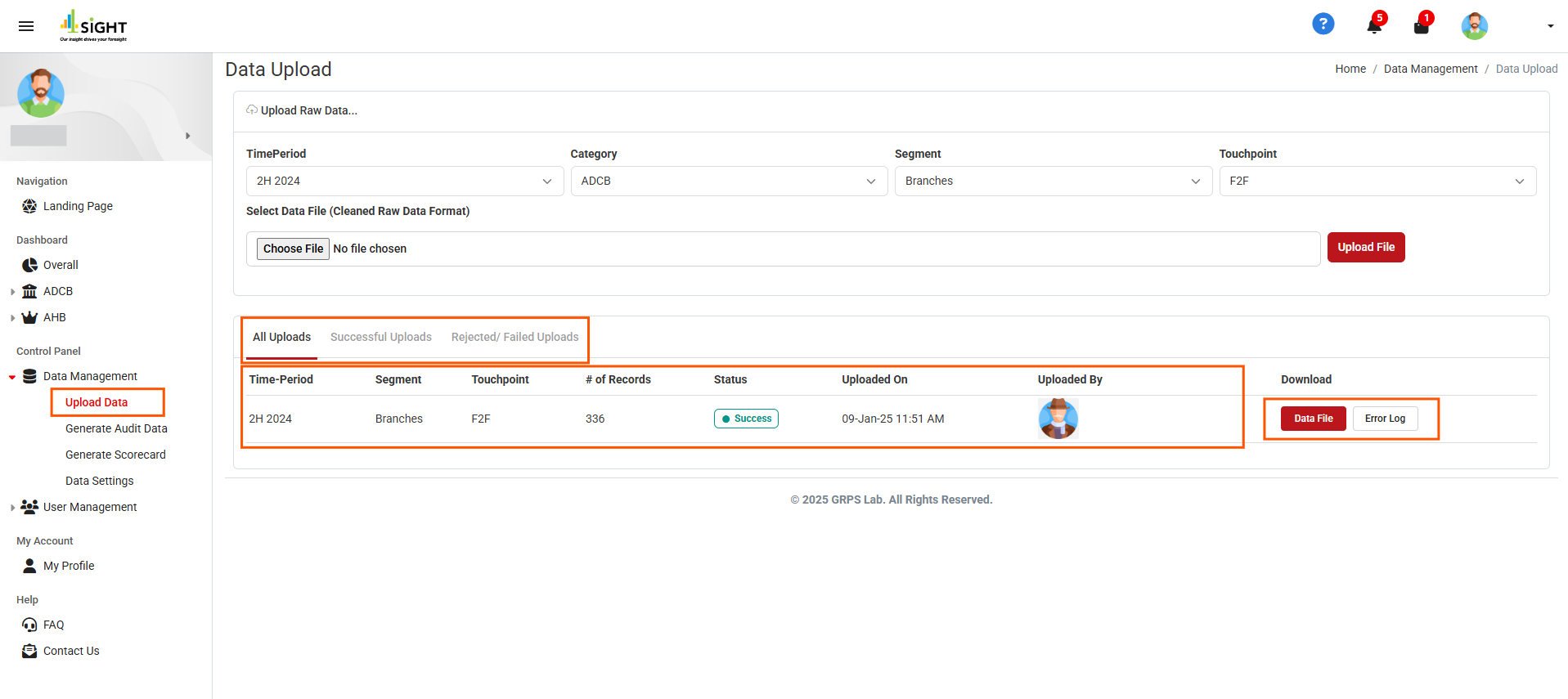Expand the User Management tree item

coord(13,508)
